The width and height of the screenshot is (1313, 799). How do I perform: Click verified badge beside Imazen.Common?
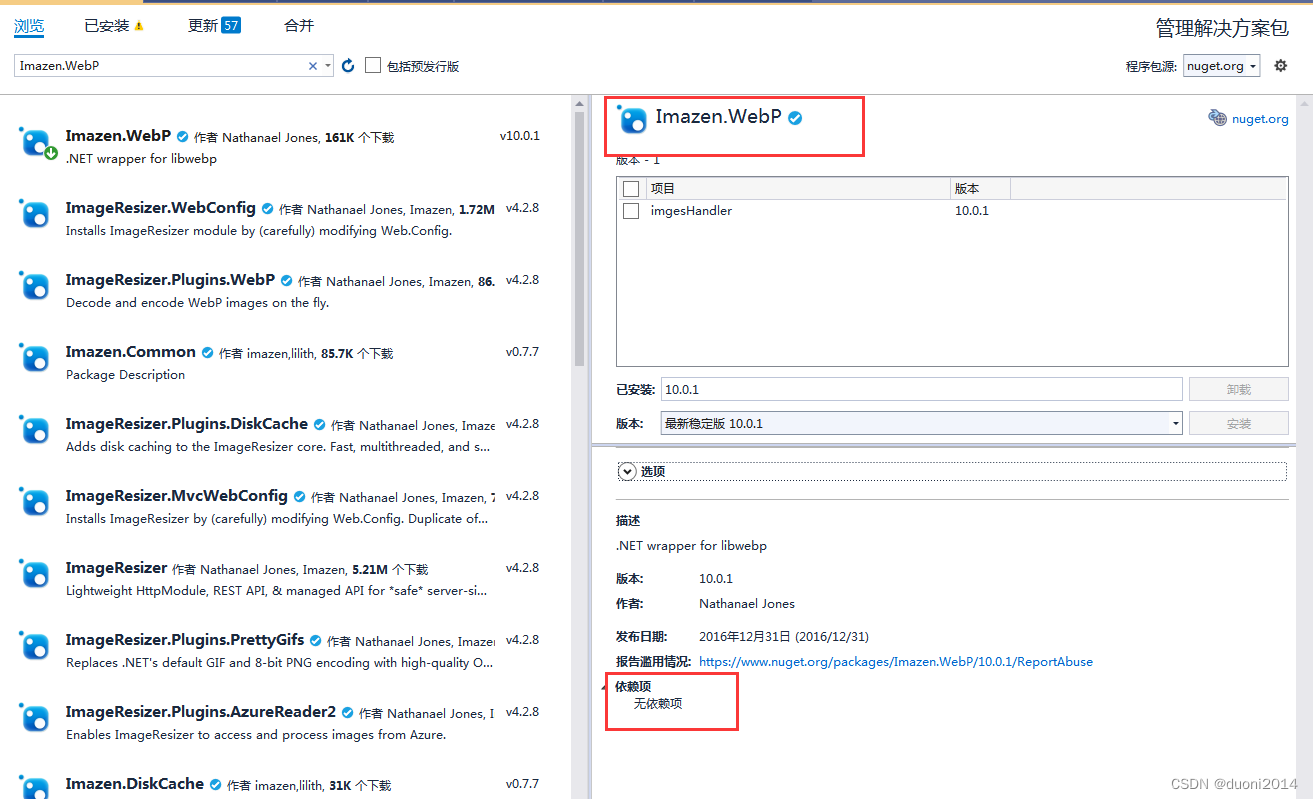[x=207, y=353]
